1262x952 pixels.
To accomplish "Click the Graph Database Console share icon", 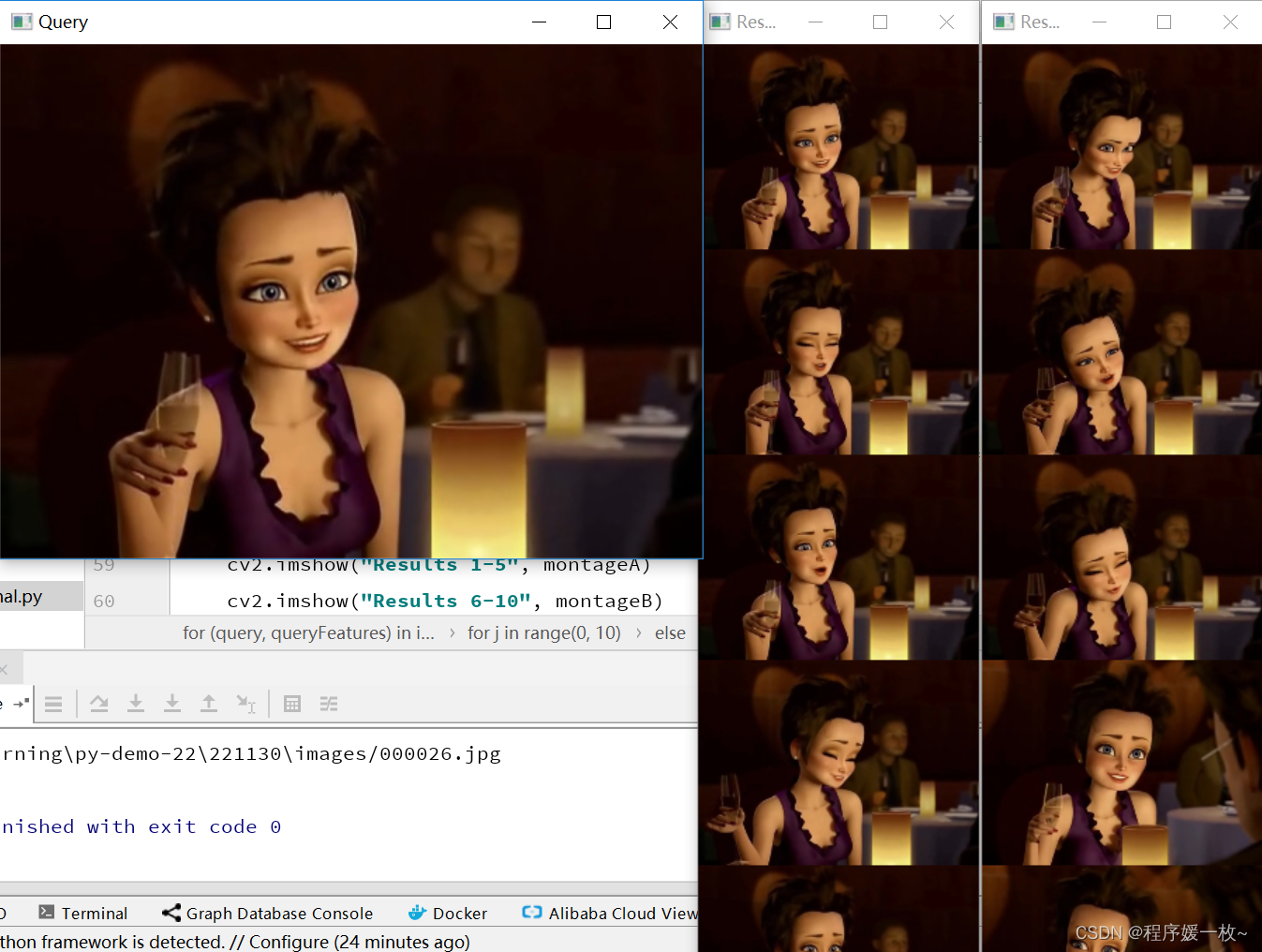I will click(x=171, y=912).
